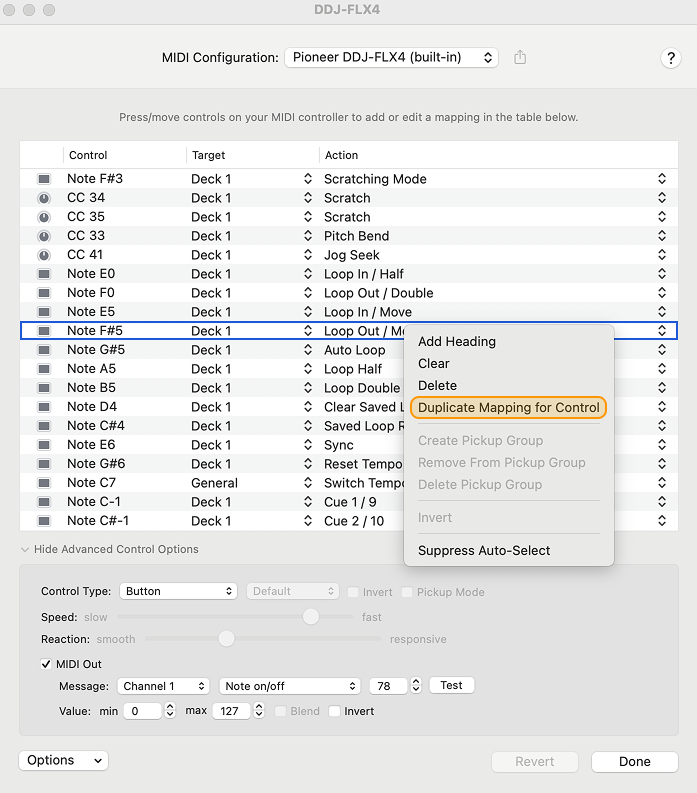This screenshot has height=793, width=697.
Task: Collapse Hide Advanced Control Options section
Action: (25, 549)
